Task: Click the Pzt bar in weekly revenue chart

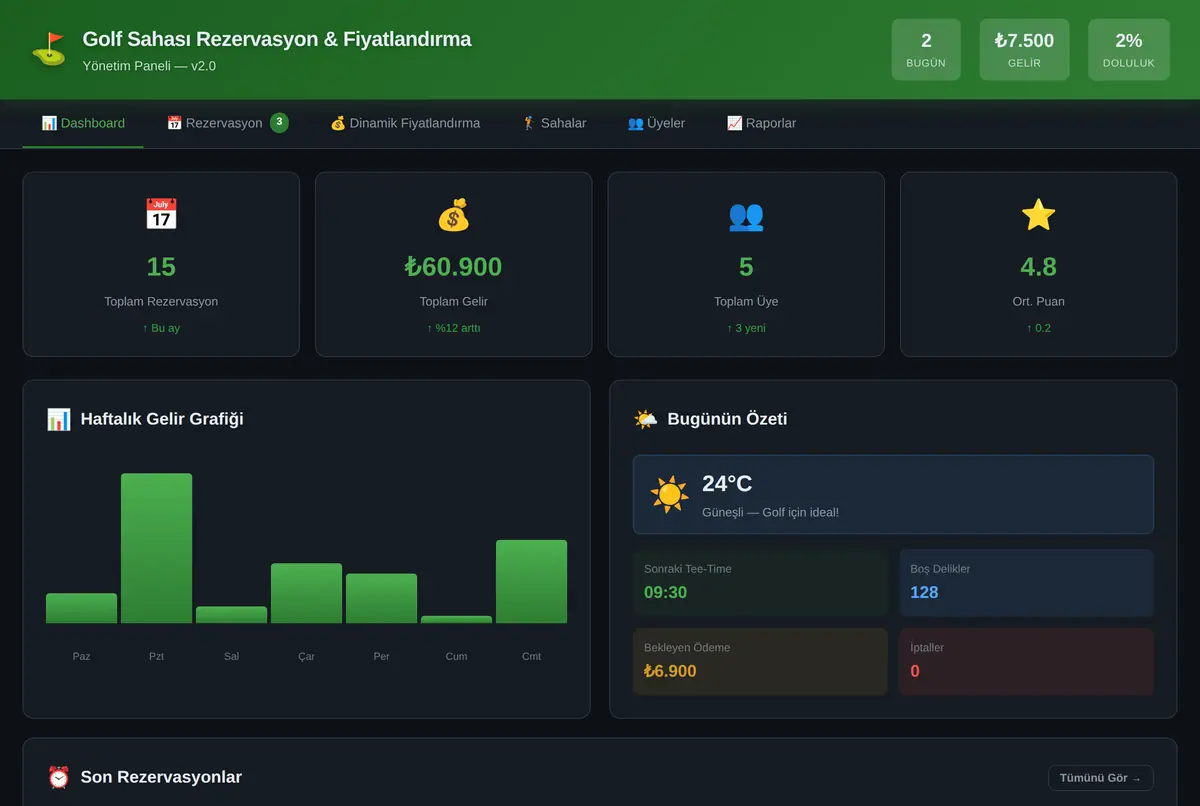Action: (x=157, y=548)
